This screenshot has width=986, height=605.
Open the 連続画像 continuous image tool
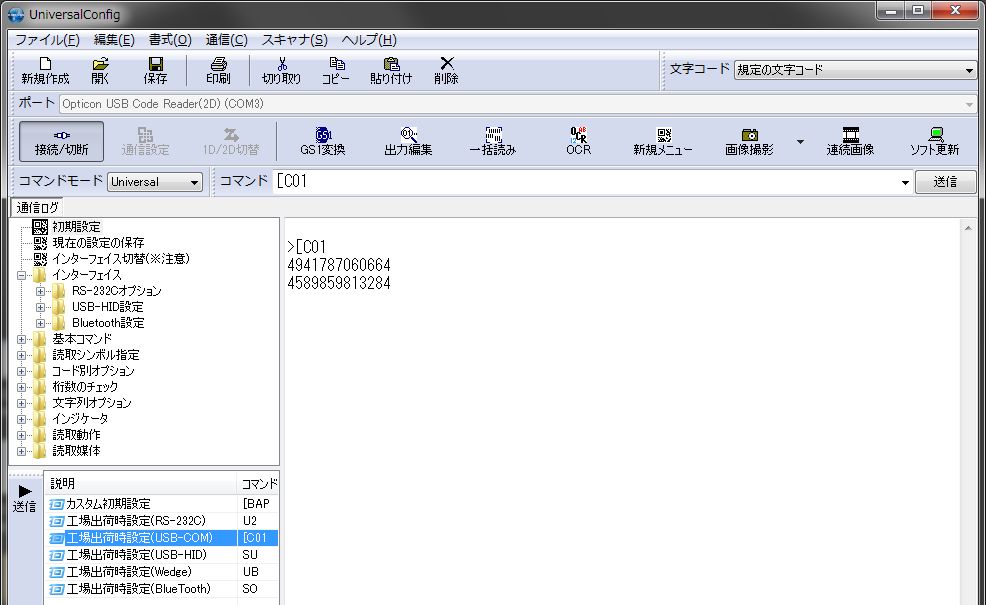pyautogui.click(x=850, y=141)
